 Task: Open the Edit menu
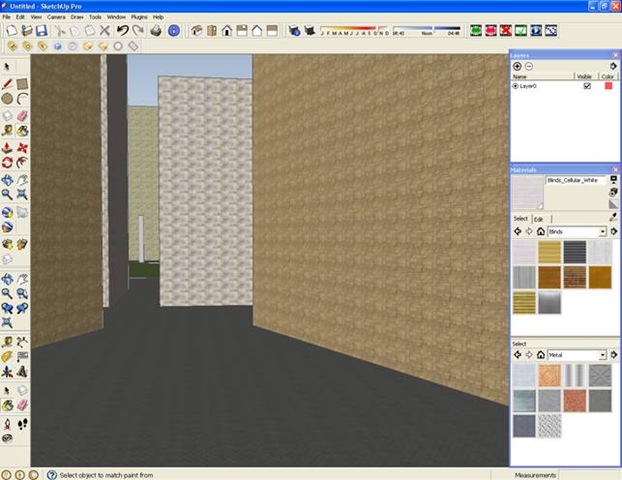[20, 17]
